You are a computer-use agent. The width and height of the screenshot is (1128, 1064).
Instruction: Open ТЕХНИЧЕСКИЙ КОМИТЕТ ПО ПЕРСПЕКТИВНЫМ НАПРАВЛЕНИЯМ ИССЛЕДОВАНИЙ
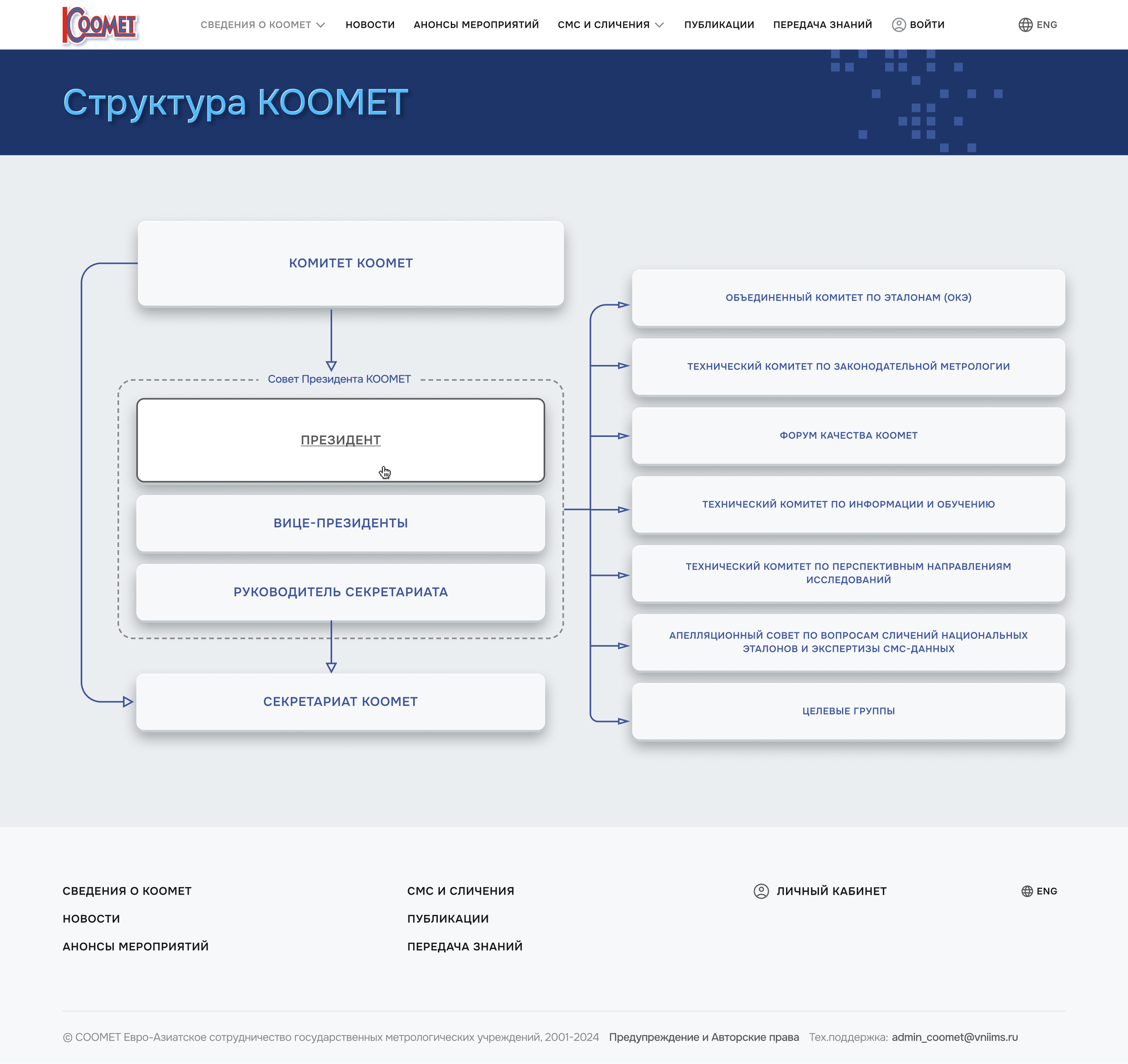click(848, 573)
